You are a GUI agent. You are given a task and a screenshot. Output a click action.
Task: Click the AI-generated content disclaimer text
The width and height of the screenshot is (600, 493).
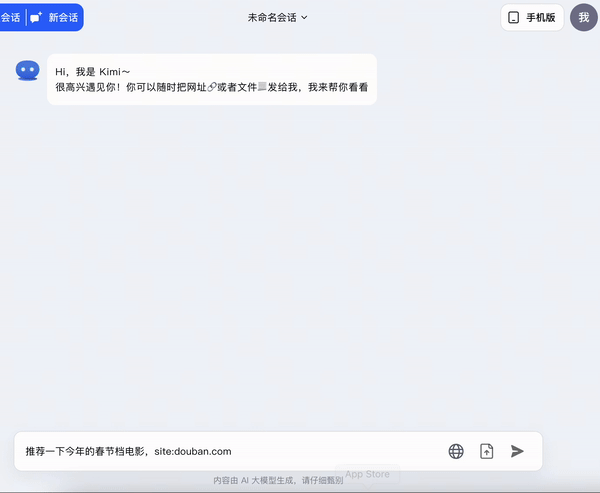pos(277,481)
